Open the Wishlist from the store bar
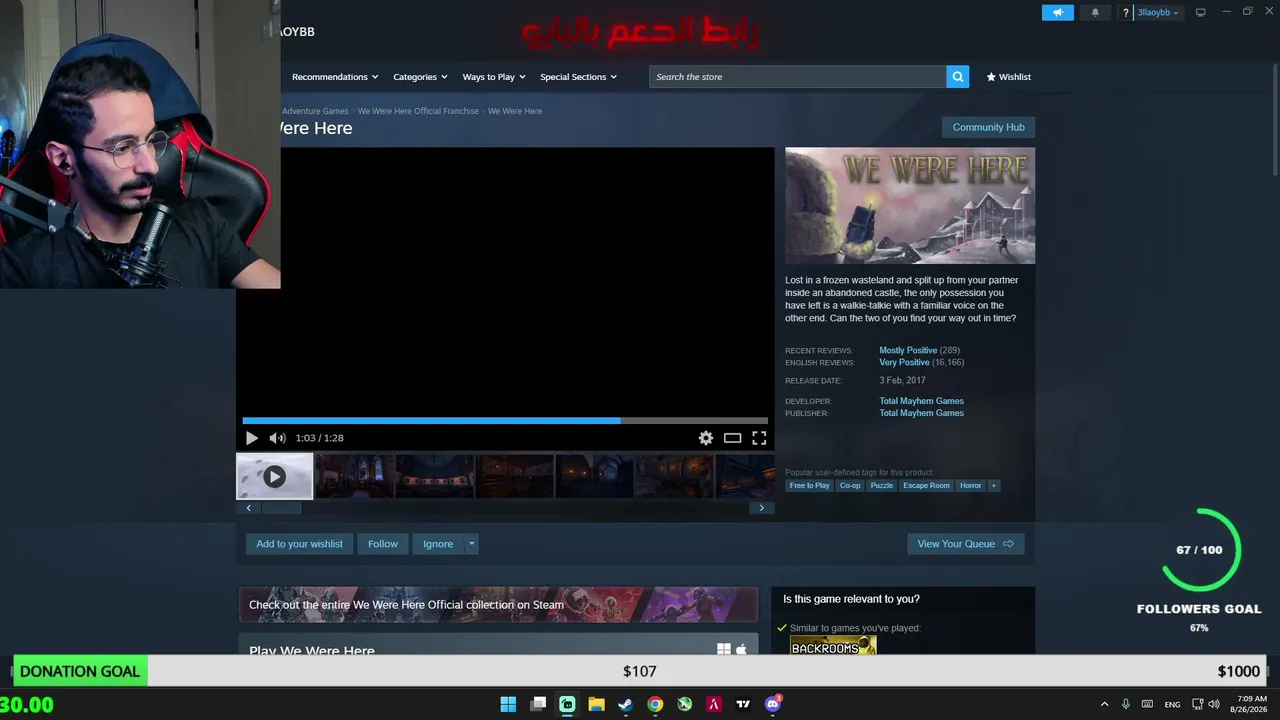The image size is (1280, 720). (x=1008, y=77)
